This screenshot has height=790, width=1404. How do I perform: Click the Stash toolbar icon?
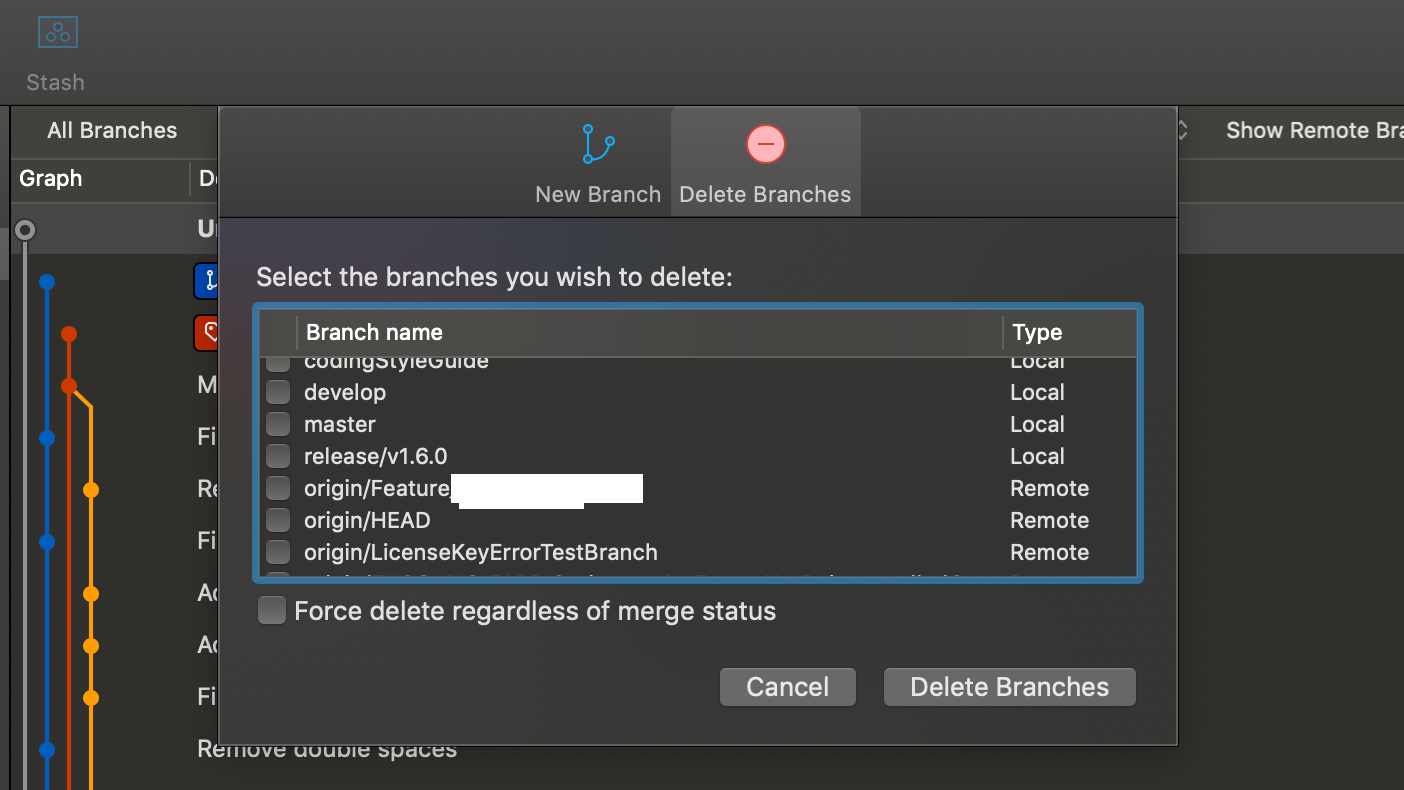tap(56, 32)
